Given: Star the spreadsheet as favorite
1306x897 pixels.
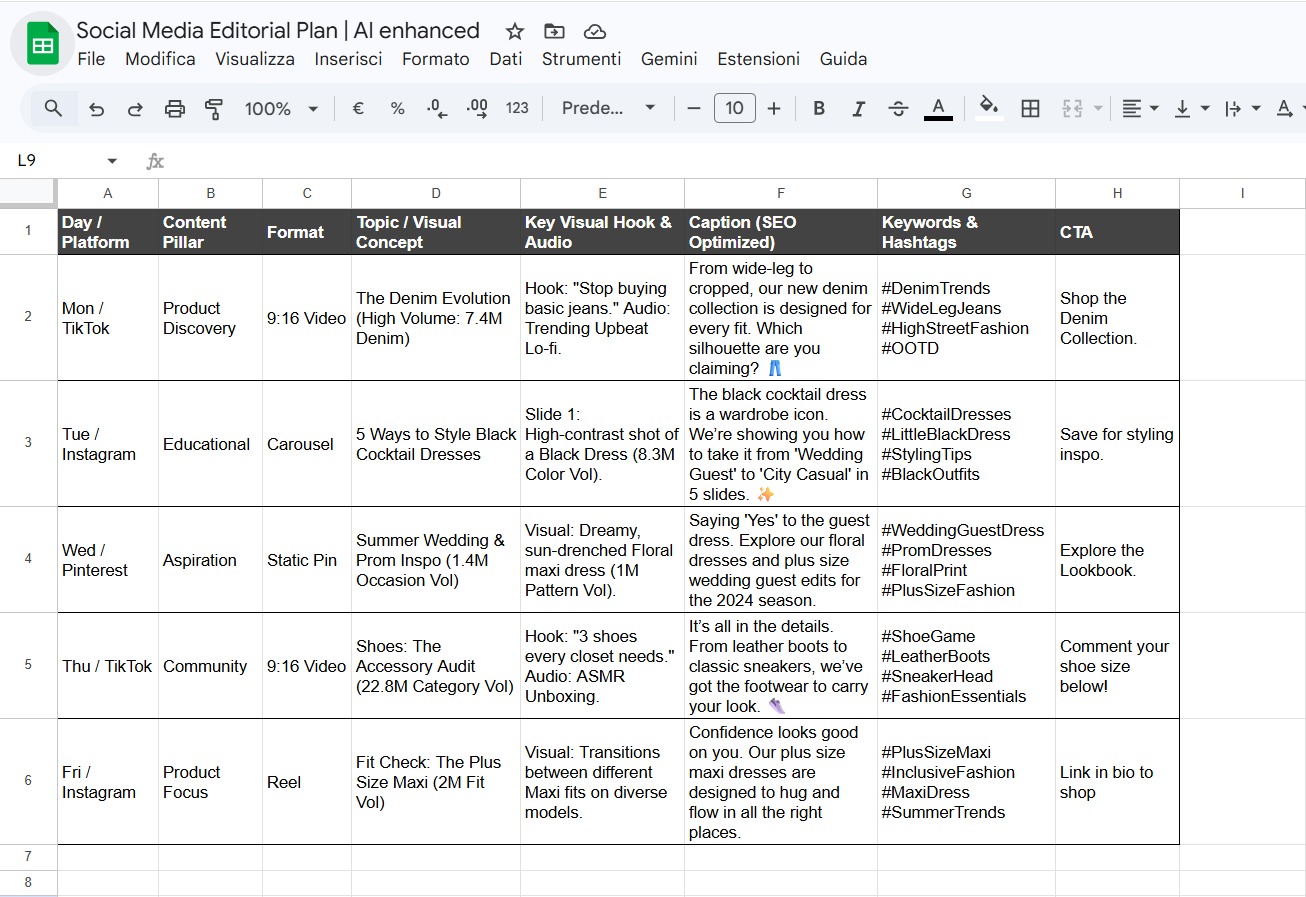Looking at the screenshot, I should 513,31.
